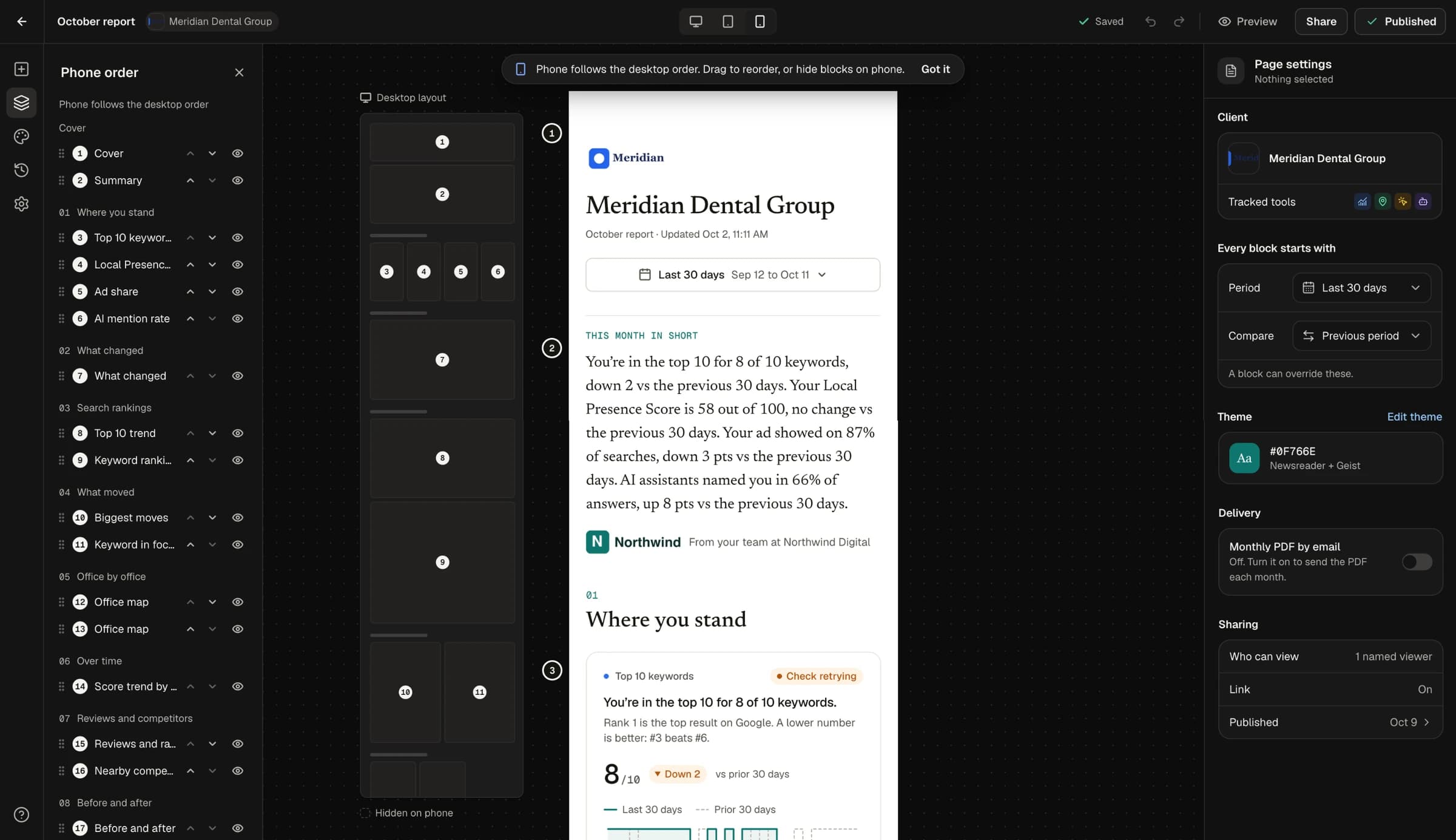Viewport: 1456px width, 840px height.
Task: Toggle visibility of Cover block
Action: (x=238, y=154)
